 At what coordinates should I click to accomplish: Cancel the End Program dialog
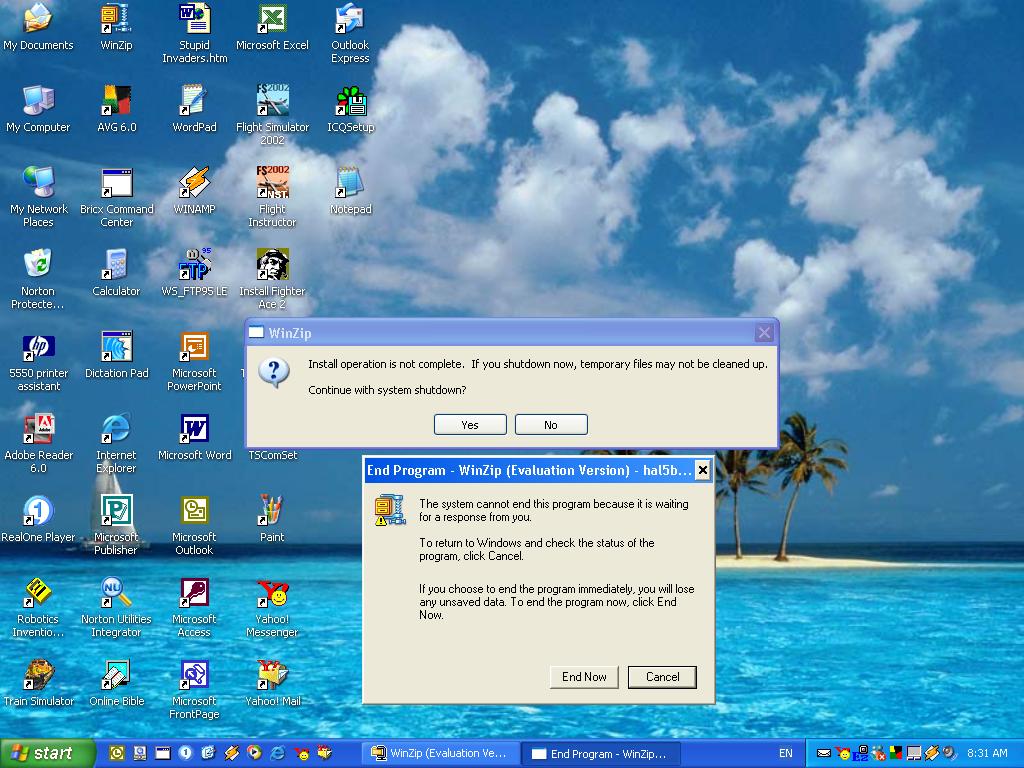pyautogui.click(x=662, y=677)
